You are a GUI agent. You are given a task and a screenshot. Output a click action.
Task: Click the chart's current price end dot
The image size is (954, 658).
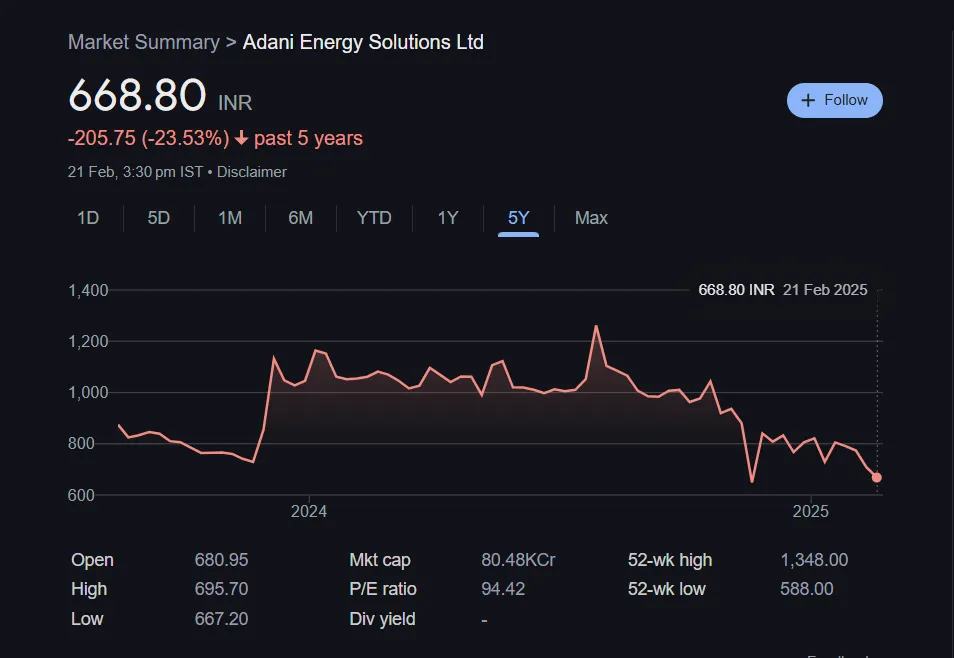pyautogui.click(x=876, y=478)
